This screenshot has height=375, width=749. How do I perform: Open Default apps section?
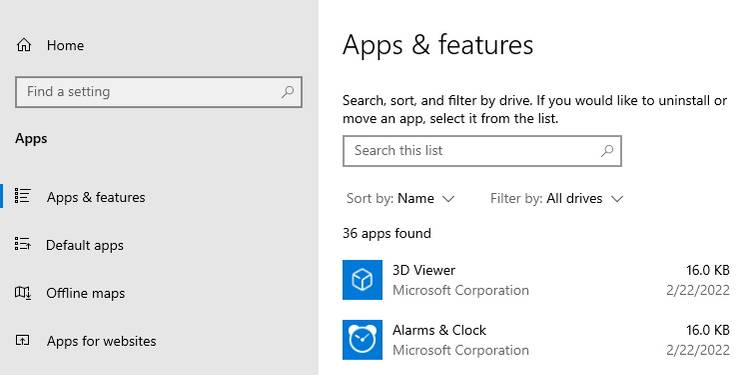click(85, 245)
